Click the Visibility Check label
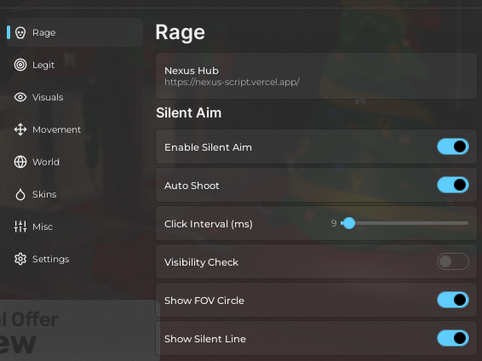The width and height of the screenshot is (482, 361). pyautogui.click(x=201, y=262)
